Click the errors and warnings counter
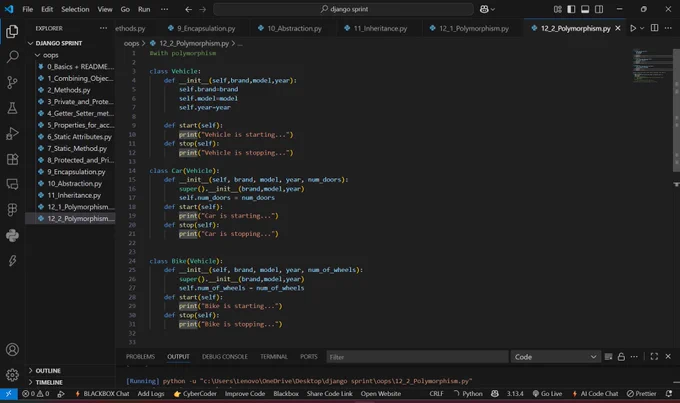Screen dimensions: 680x403 [x=36, y=393]
